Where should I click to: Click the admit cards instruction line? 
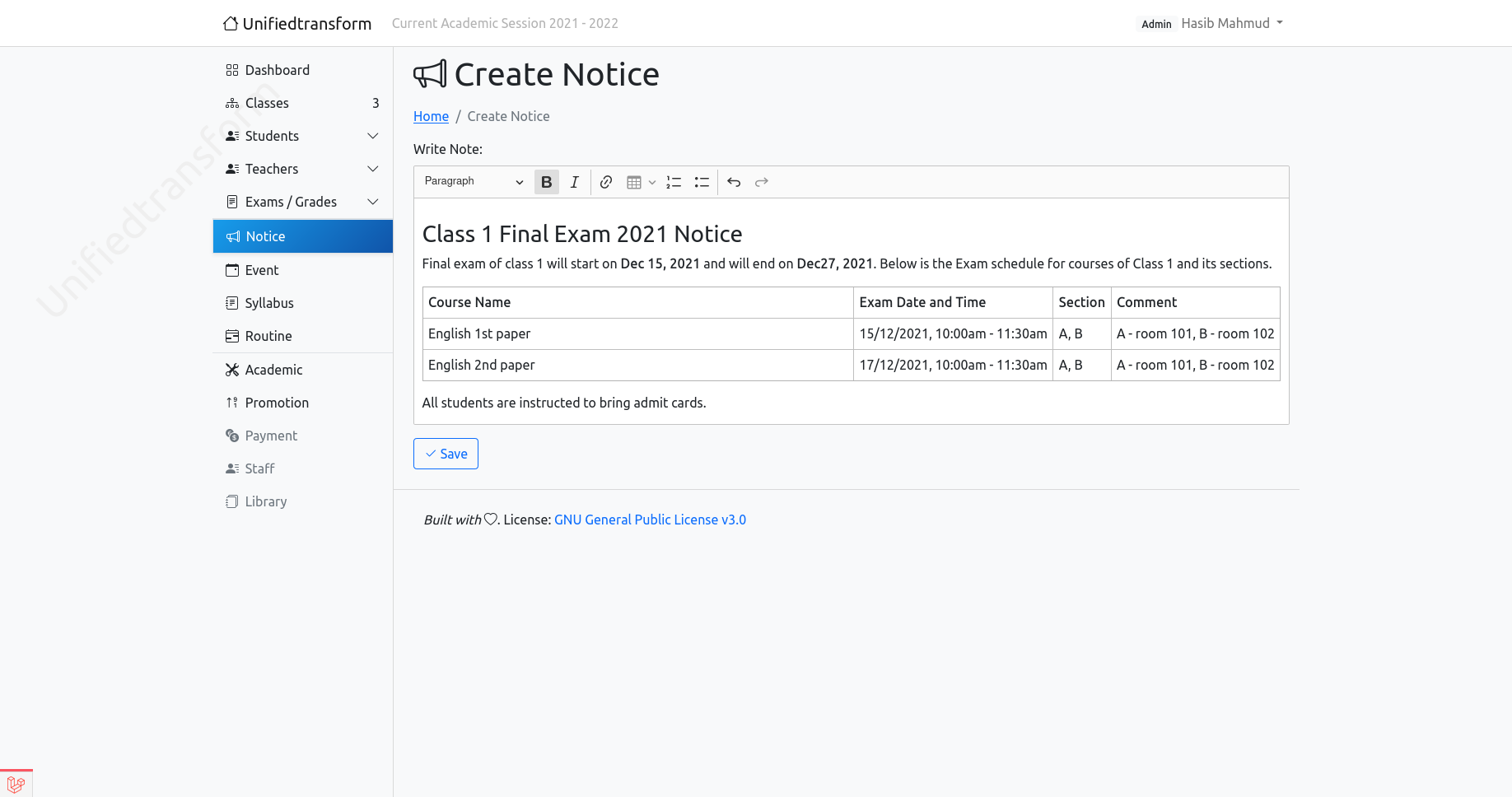(564, 403)
